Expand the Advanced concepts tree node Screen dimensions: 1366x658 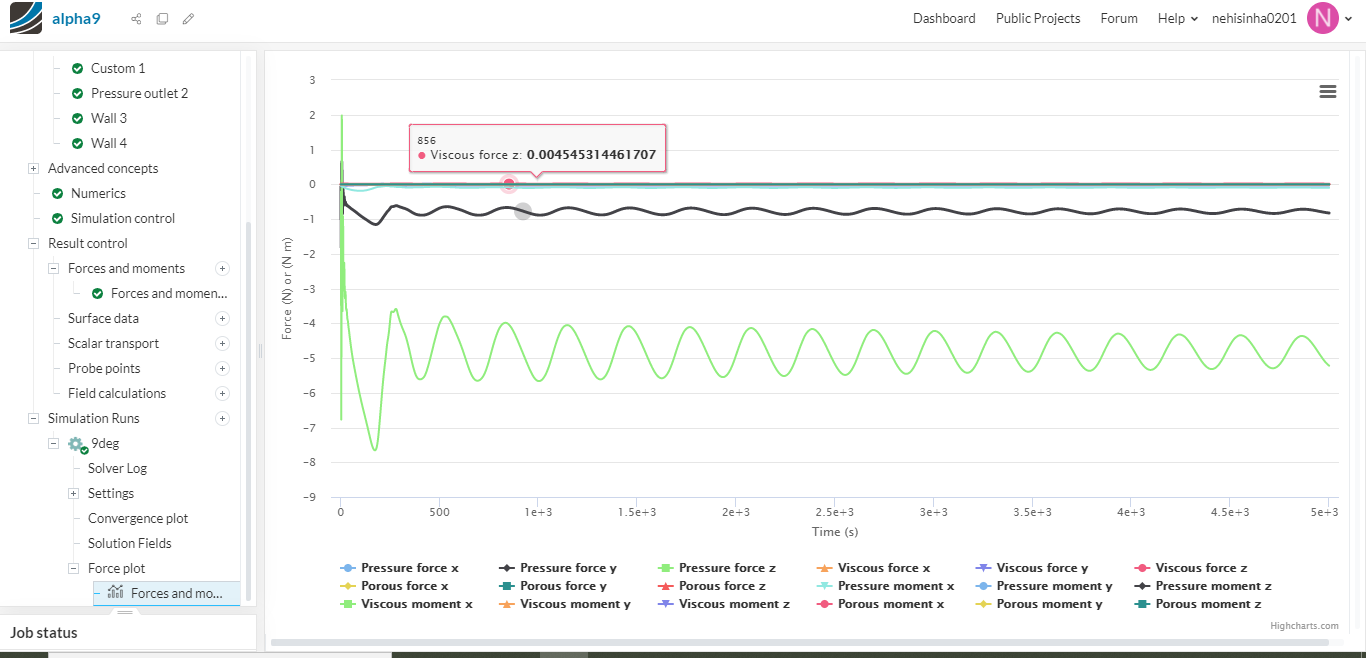[x=33, y=168]
